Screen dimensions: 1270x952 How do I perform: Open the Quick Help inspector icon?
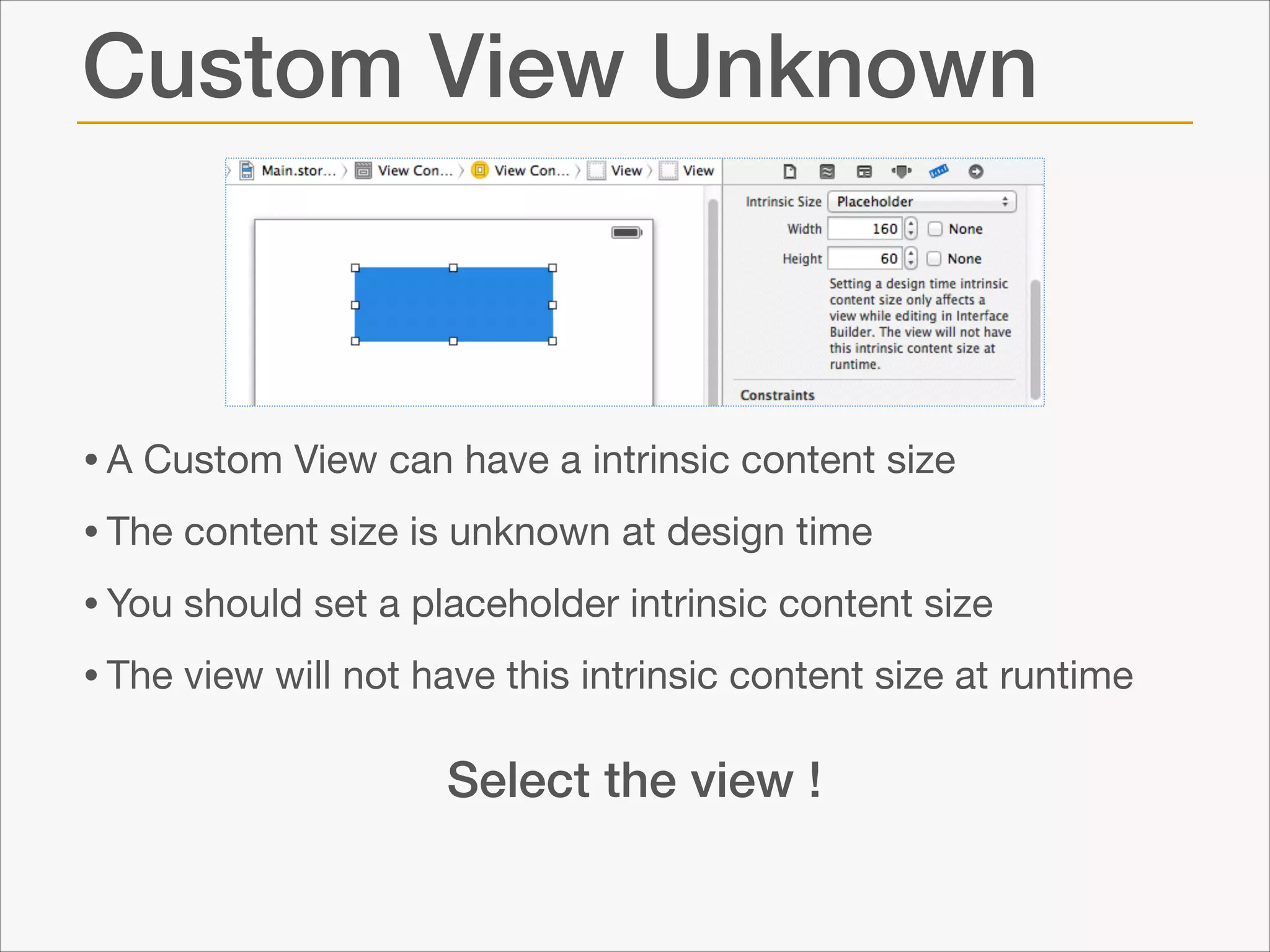(x=827, y=172)
